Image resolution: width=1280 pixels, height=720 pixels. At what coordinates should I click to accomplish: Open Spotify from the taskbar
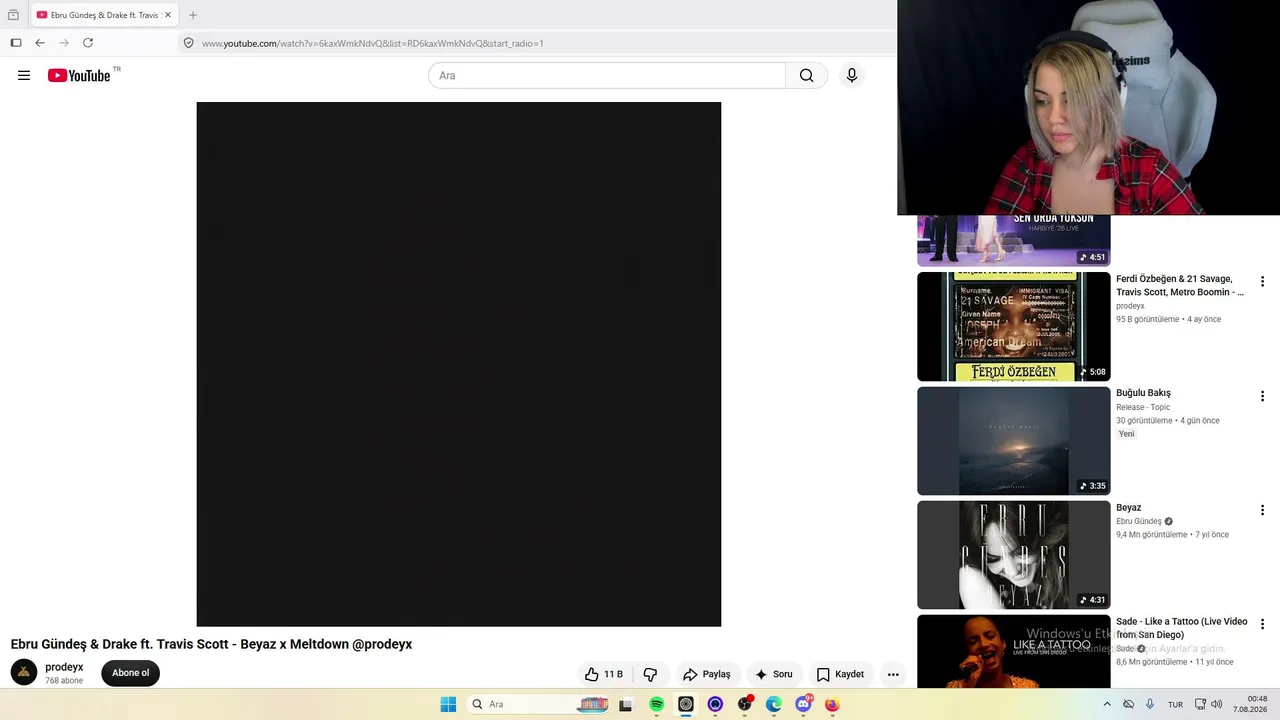[656, 704]
